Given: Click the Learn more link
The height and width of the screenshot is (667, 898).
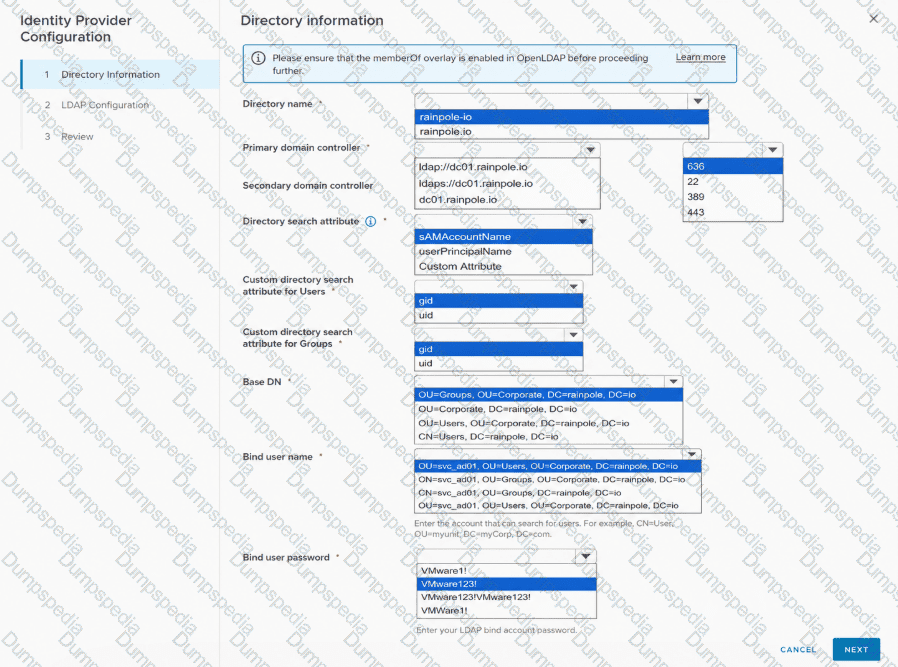Looking at the screenshot, I should (x=700, y=57).
